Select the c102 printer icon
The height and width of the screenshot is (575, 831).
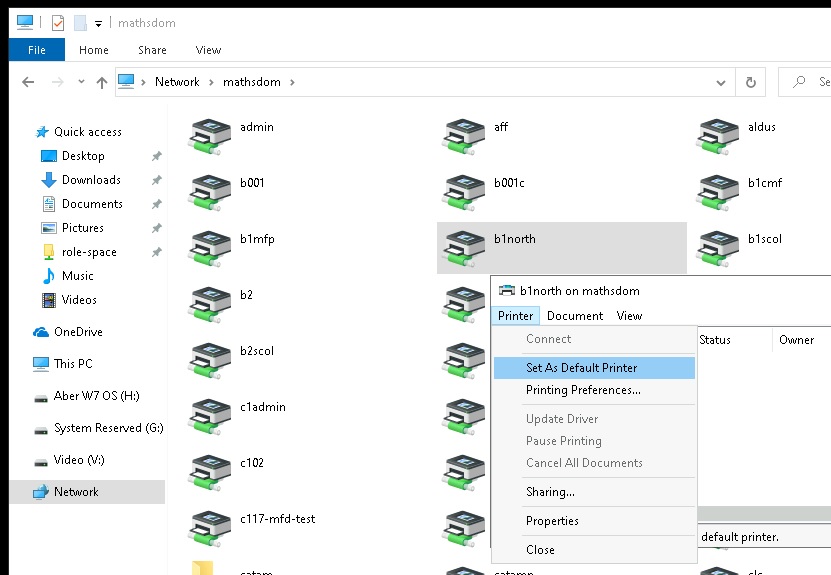(x=211, y=471)
